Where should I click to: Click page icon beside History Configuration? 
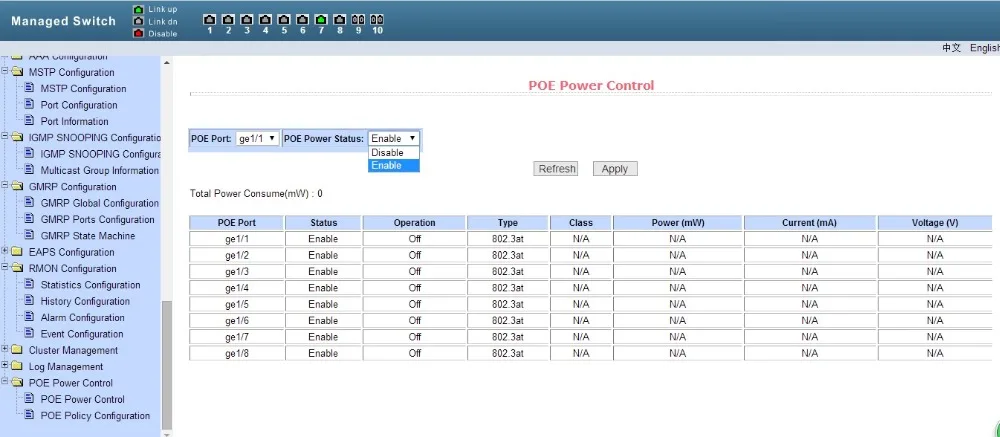(x=29, y=300)
